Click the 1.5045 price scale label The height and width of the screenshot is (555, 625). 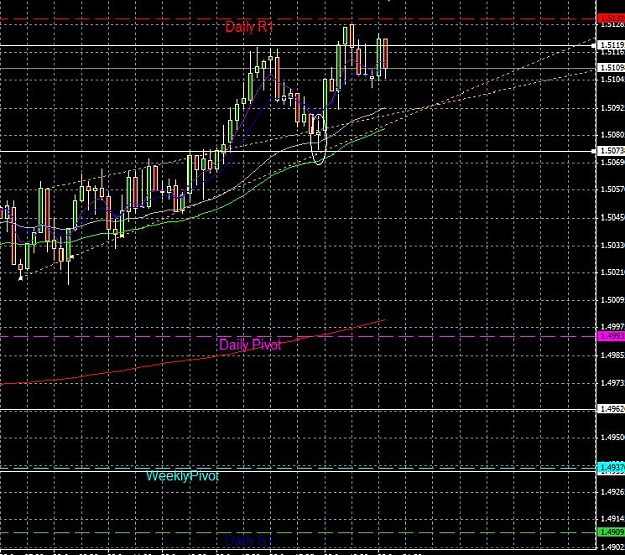[612, 218]
